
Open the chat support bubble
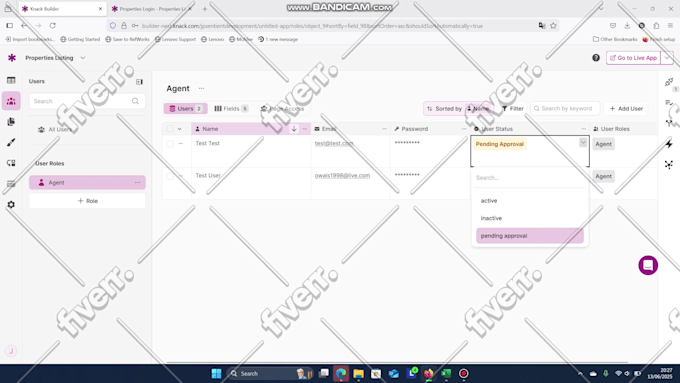point(648,265)
